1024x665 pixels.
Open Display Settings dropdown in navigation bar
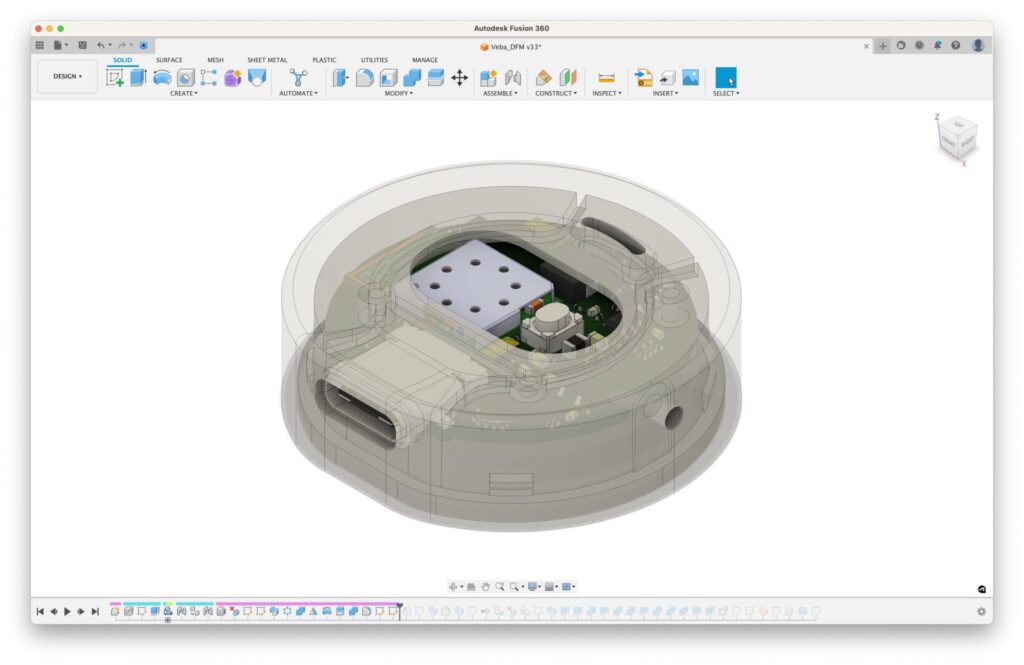pos(534,587)
